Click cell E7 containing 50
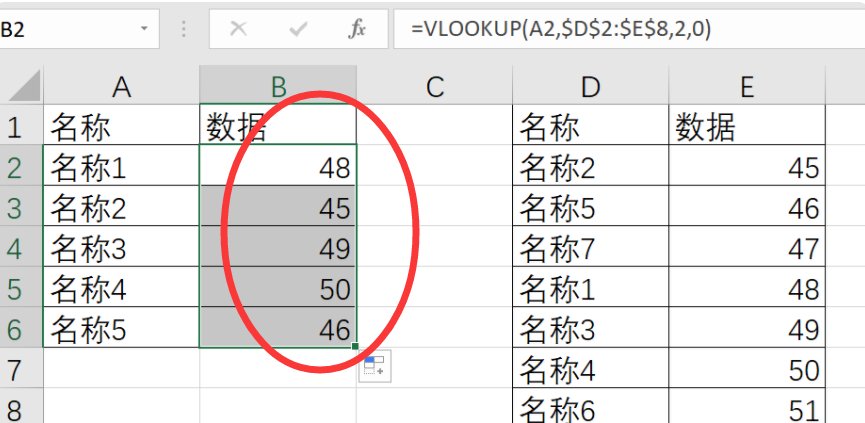This screenshot has width=865, height=423. [746, 371]
